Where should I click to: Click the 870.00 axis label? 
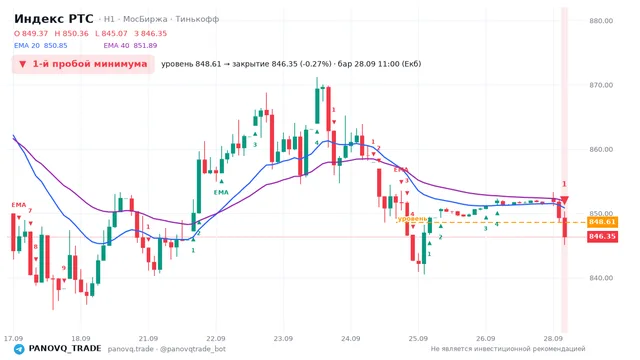click(x=601, y=85)
